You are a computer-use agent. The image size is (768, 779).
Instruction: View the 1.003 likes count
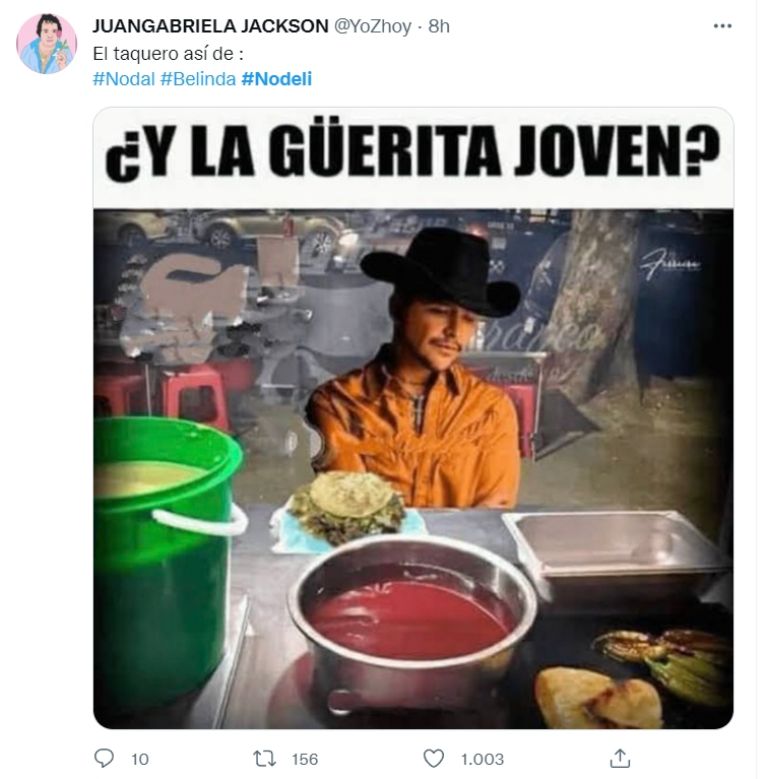pos(482,759)
